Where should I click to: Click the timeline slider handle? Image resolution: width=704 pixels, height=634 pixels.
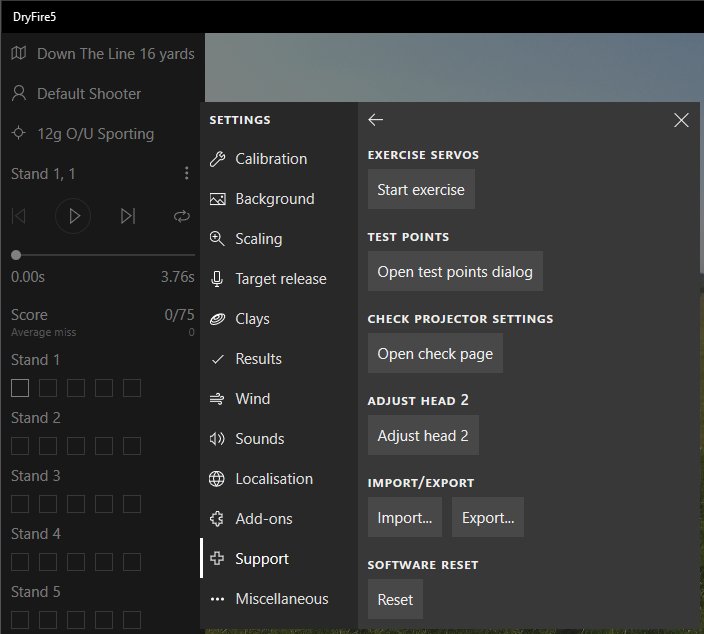click(x=16, y=256)
